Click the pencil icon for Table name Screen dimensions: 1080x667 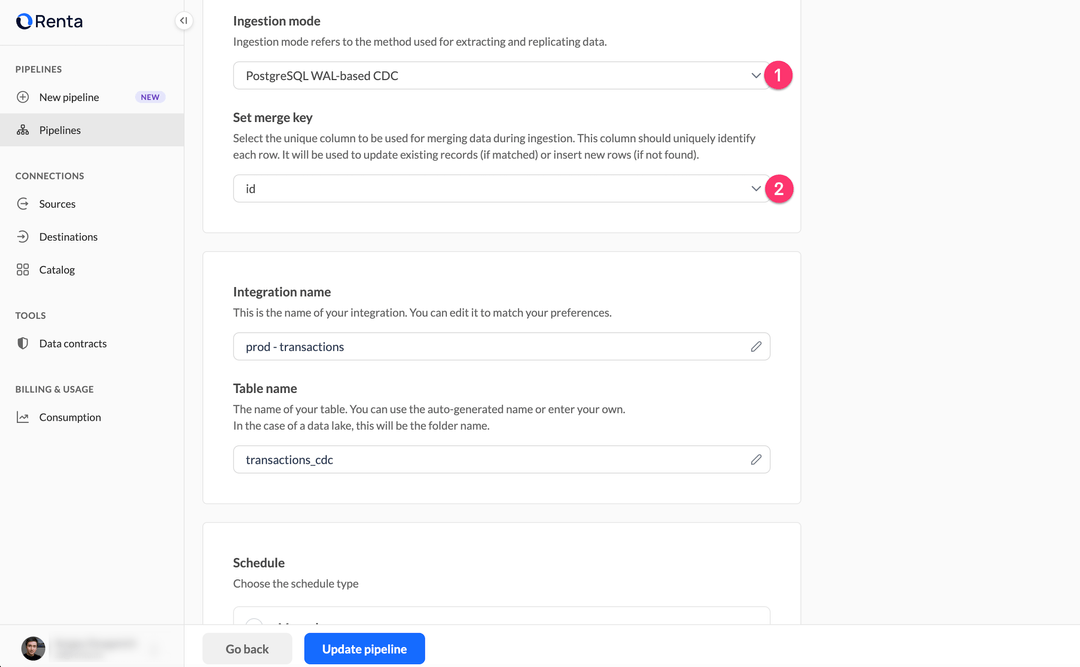point(756,460)
